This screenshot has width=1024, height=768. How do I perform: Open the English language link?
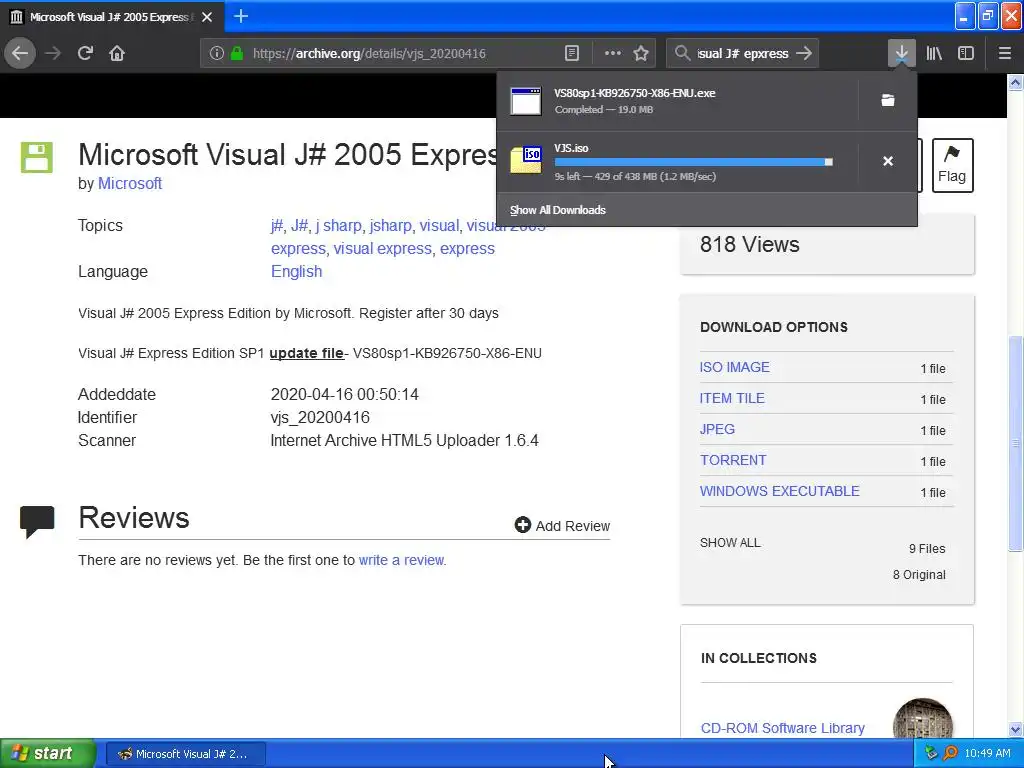pyautogui.click(x=296, y=272)
